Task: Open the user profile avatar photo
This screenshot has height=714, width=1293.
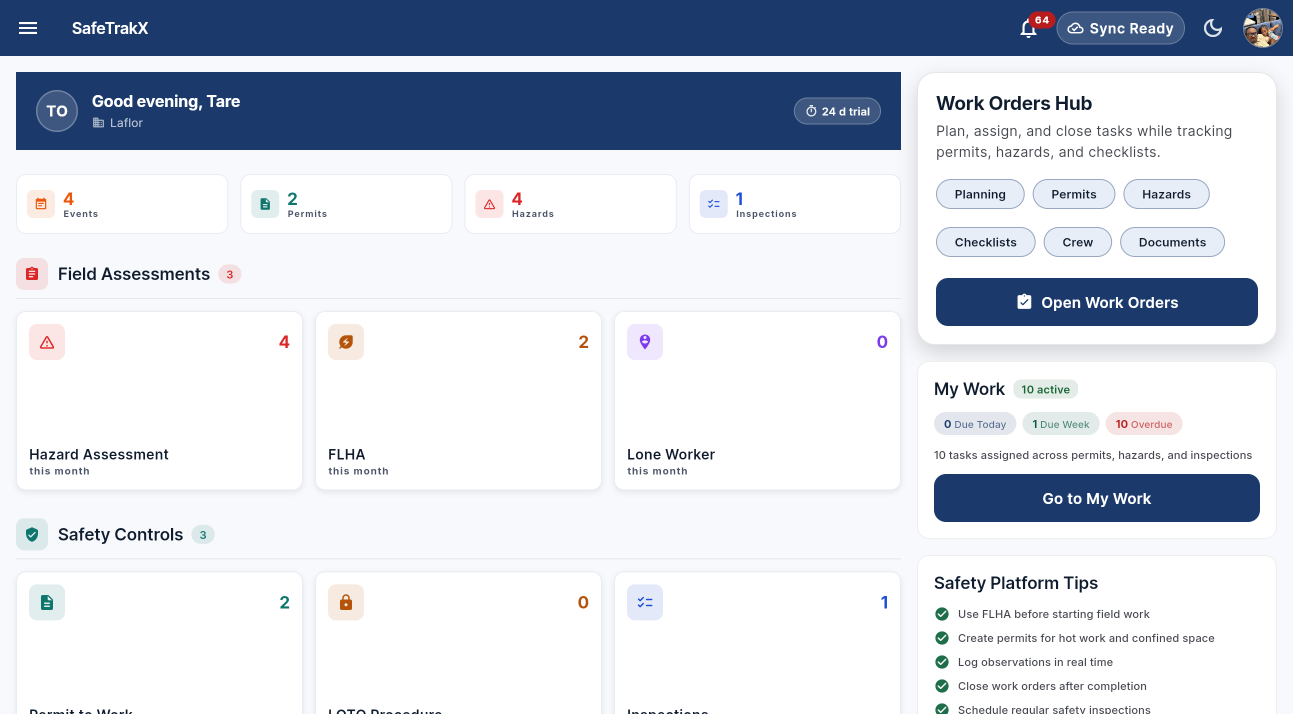Action: click(x=1262, y=28)
